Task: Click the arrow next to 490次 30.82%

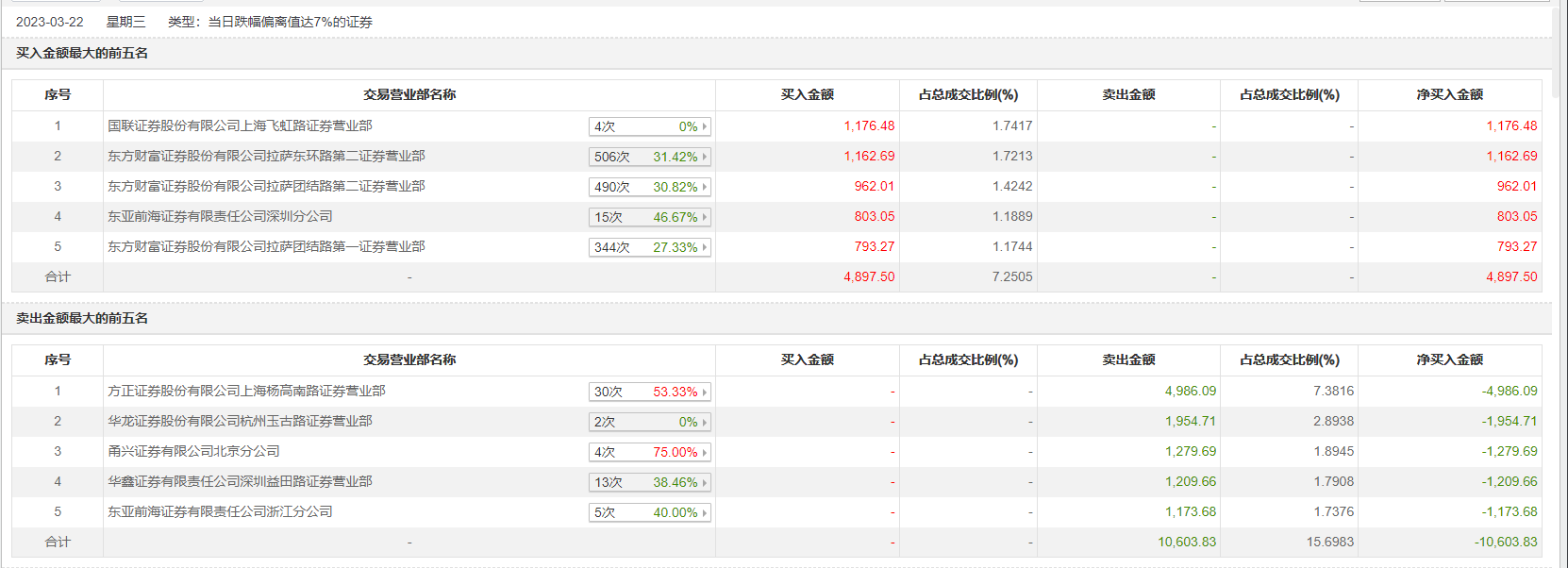Action: point(704,187)
